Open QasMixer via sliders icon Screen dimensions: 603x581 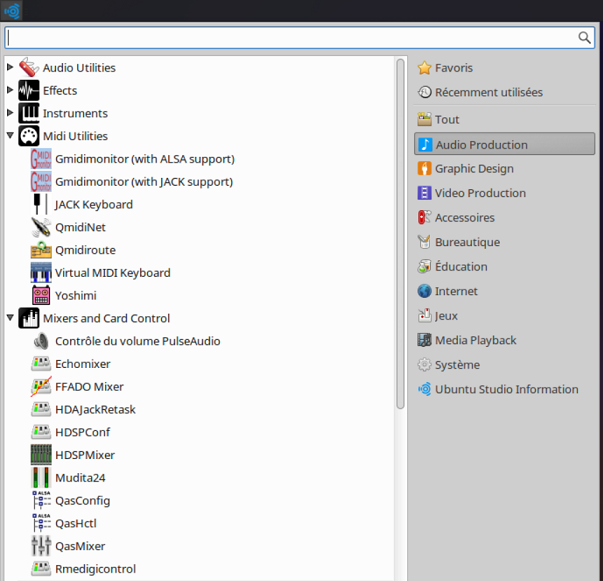(x=41, y=546)
